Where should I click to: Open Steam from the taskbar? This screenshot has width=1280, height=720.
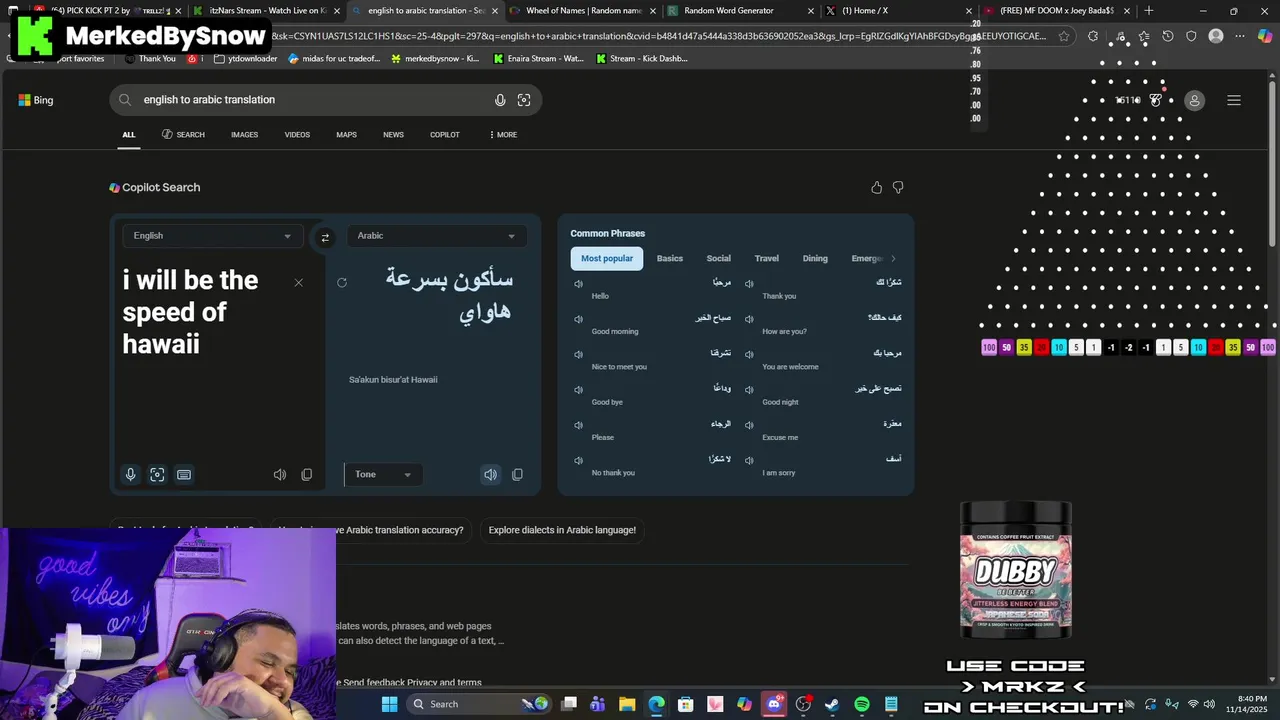pos(832,705)
